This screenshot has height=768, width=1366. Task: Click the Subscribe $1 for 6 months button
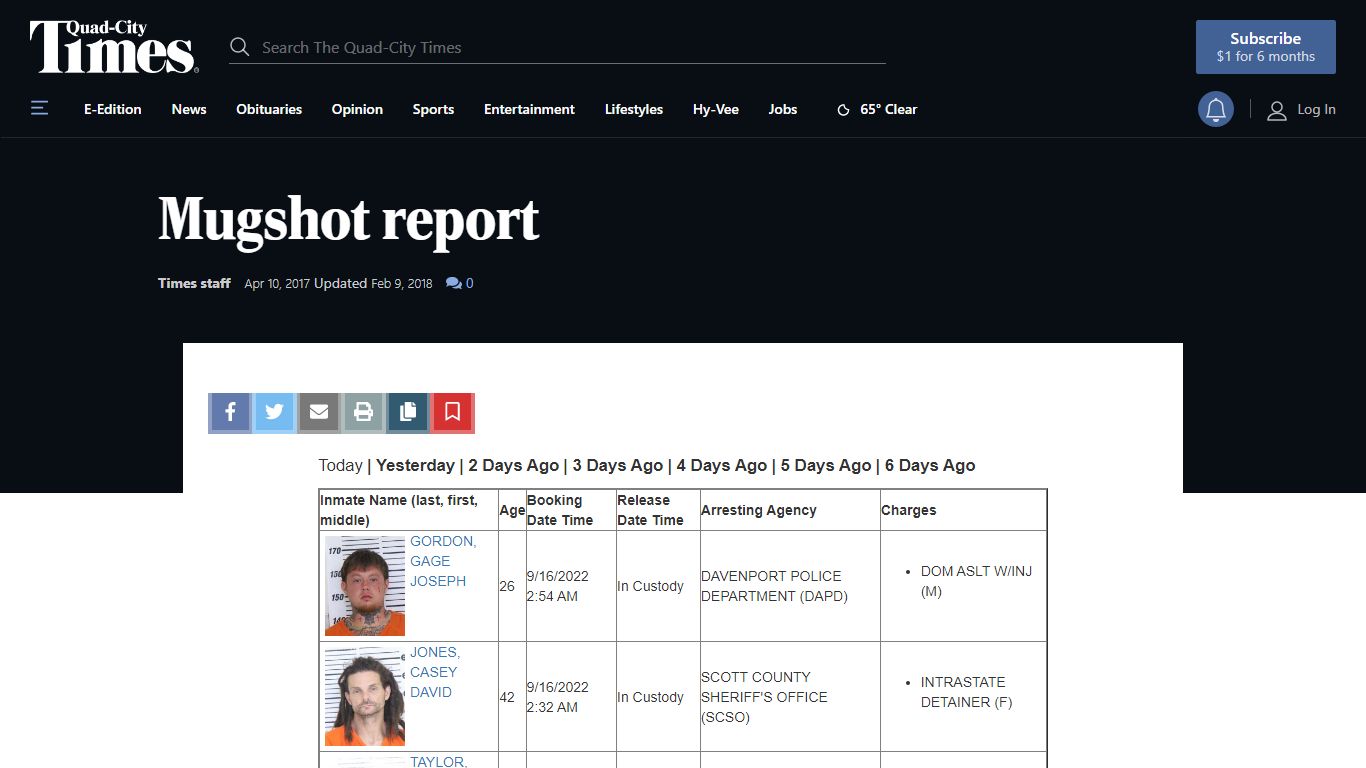[x=1266, y=47]
